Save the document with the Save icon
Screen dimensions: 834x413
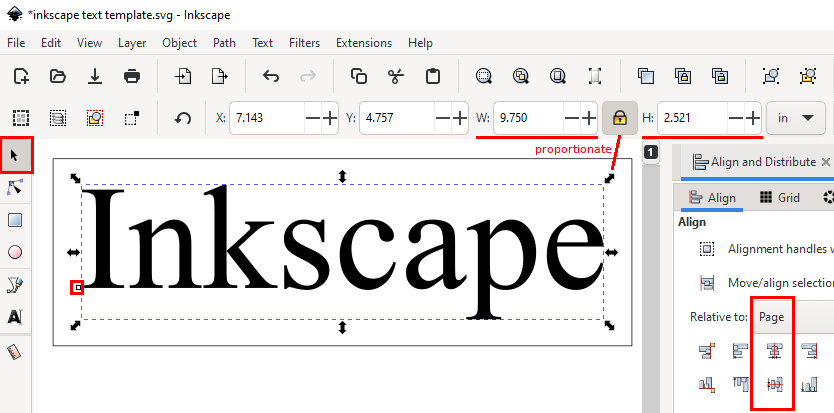(x=95, y=76)
